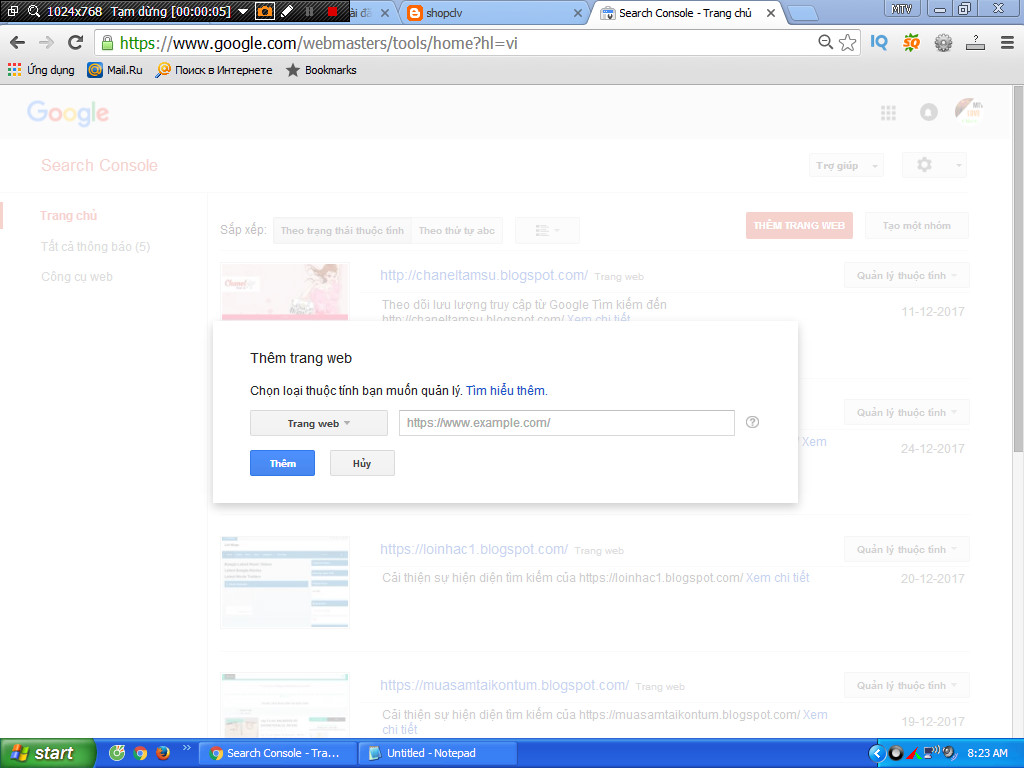
Task: Open Tất cả thông báo (5) in the sidebar
Action: tap(95, 246)
